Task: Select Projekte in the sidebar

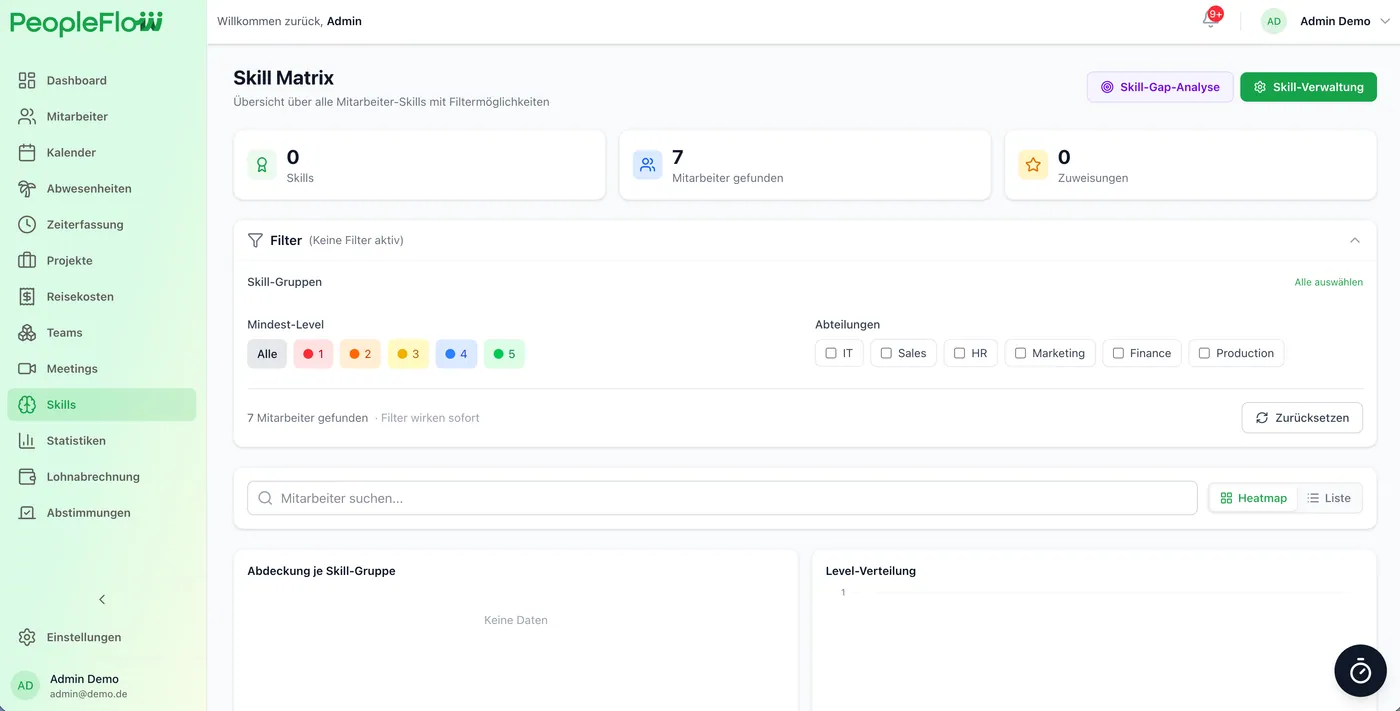Action: click(101, 260)
